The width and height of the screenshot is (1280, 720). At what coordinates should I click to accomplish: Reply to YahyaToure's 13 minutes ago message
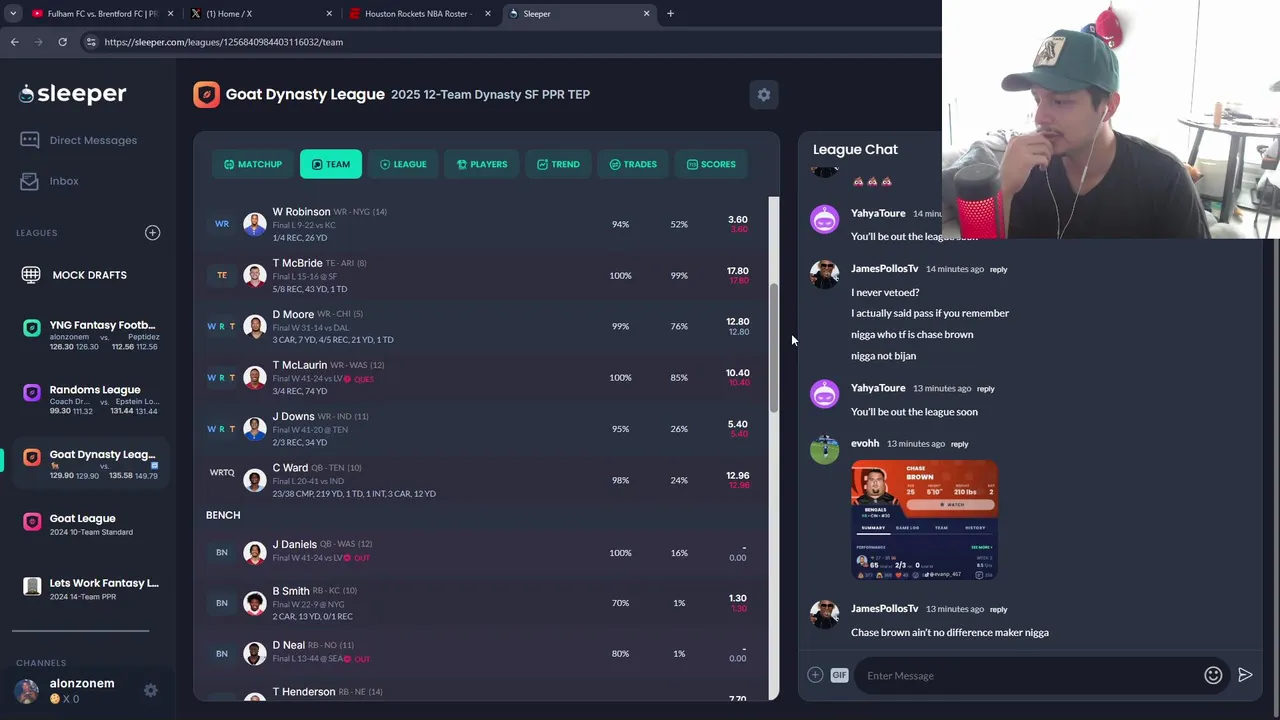(985, 389)
